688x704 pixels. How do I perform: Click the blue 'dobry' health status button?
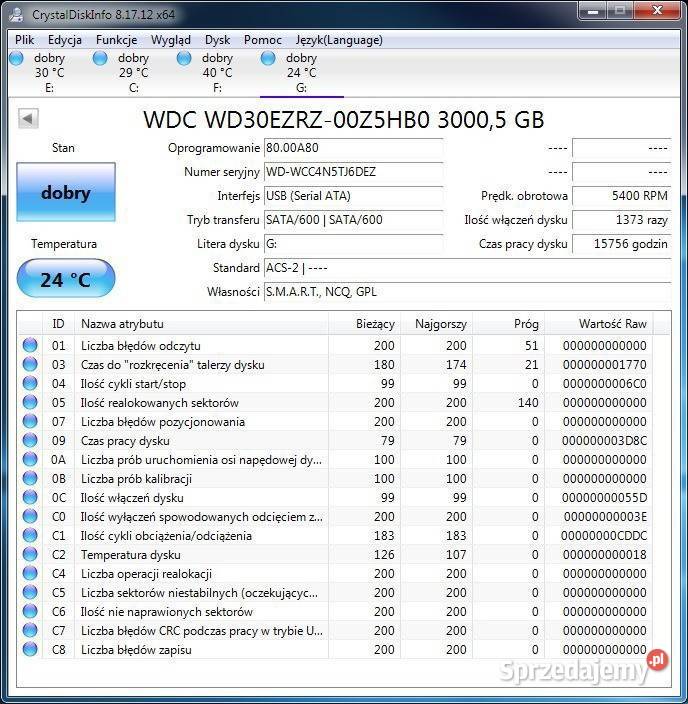(x=66, y=193)
